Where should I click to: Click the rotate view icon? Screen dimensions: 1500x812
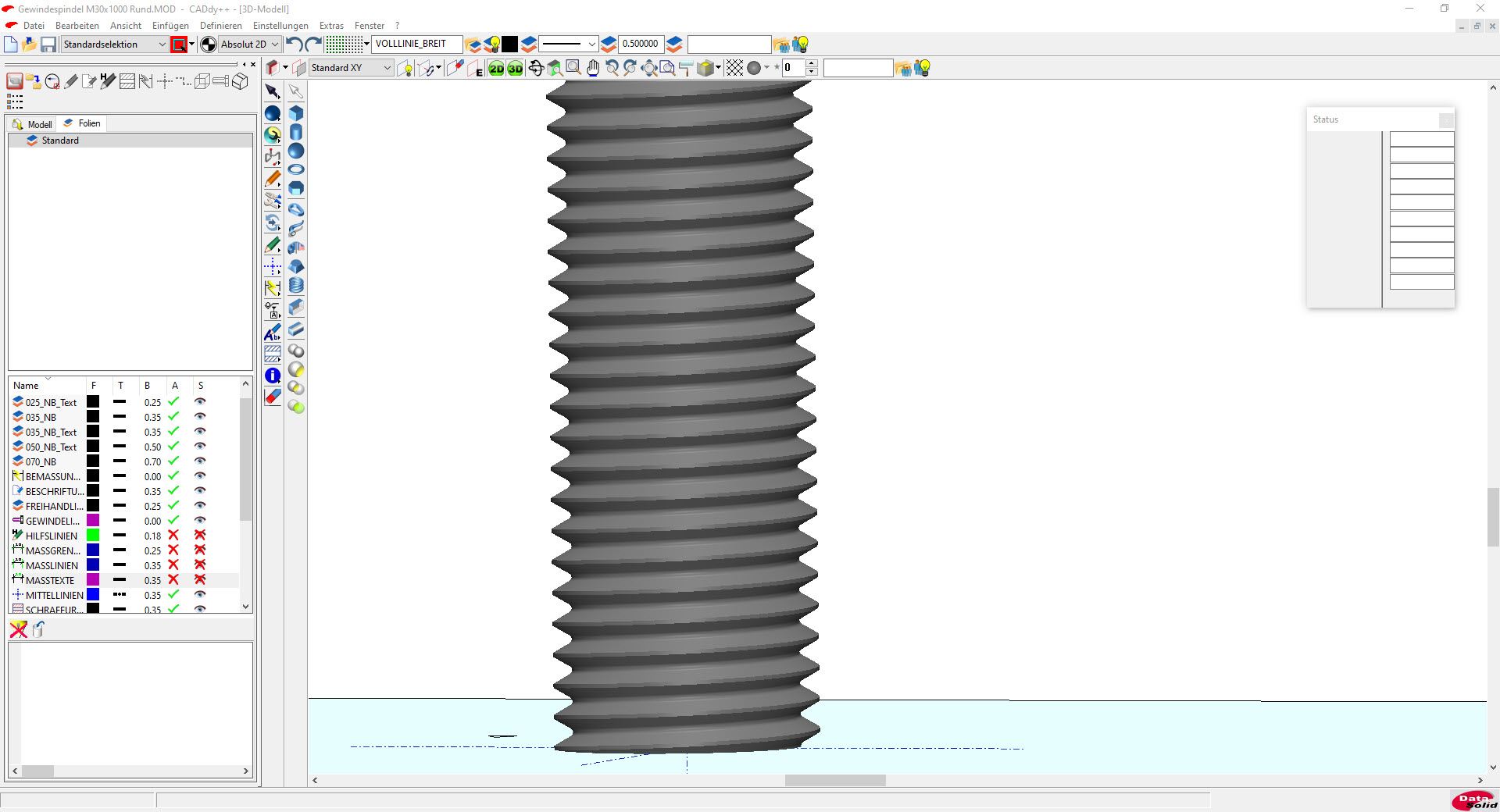[536, 69]
